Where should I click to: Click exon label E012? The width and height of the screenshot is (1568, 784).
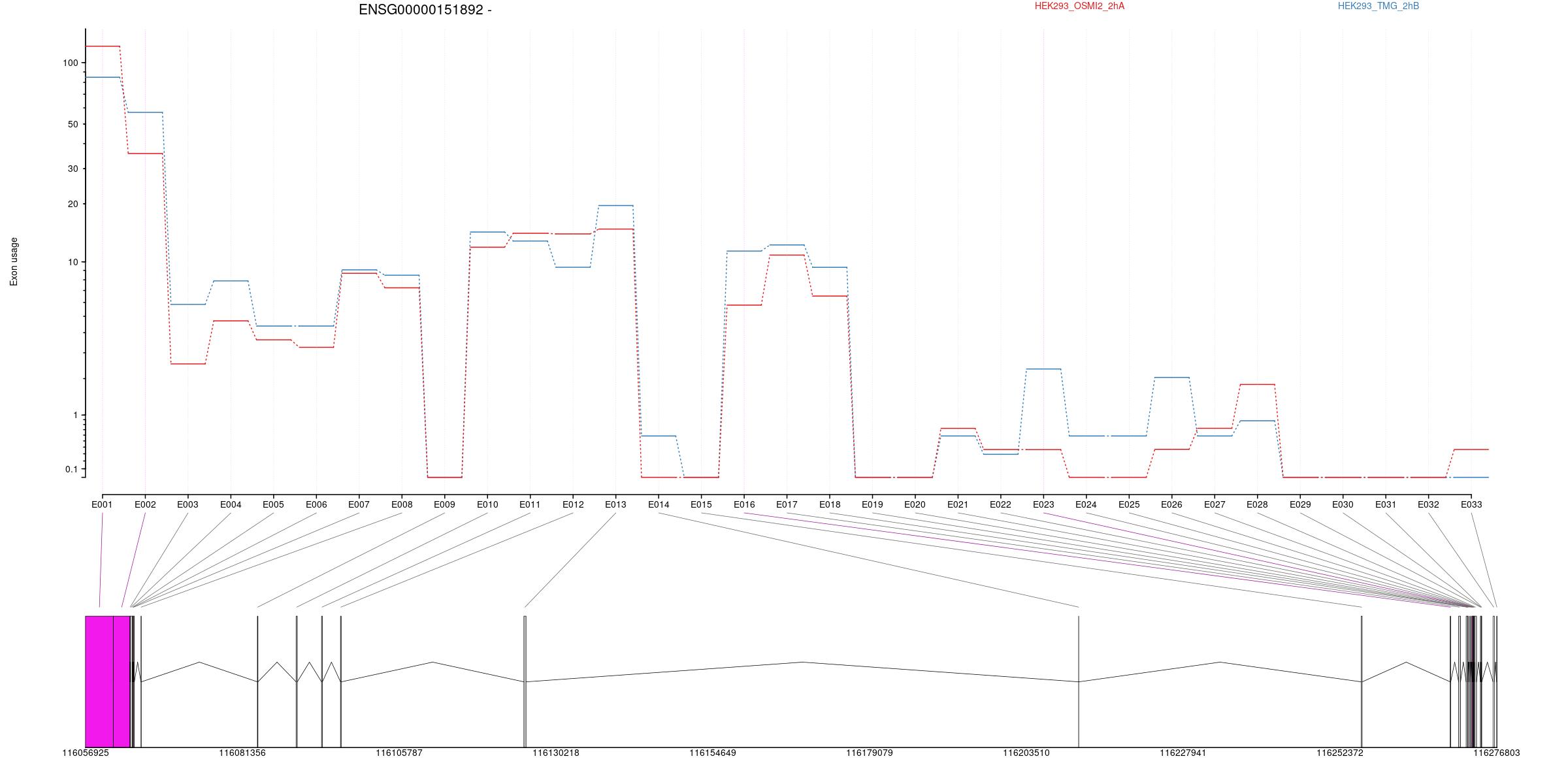point(573,504)
